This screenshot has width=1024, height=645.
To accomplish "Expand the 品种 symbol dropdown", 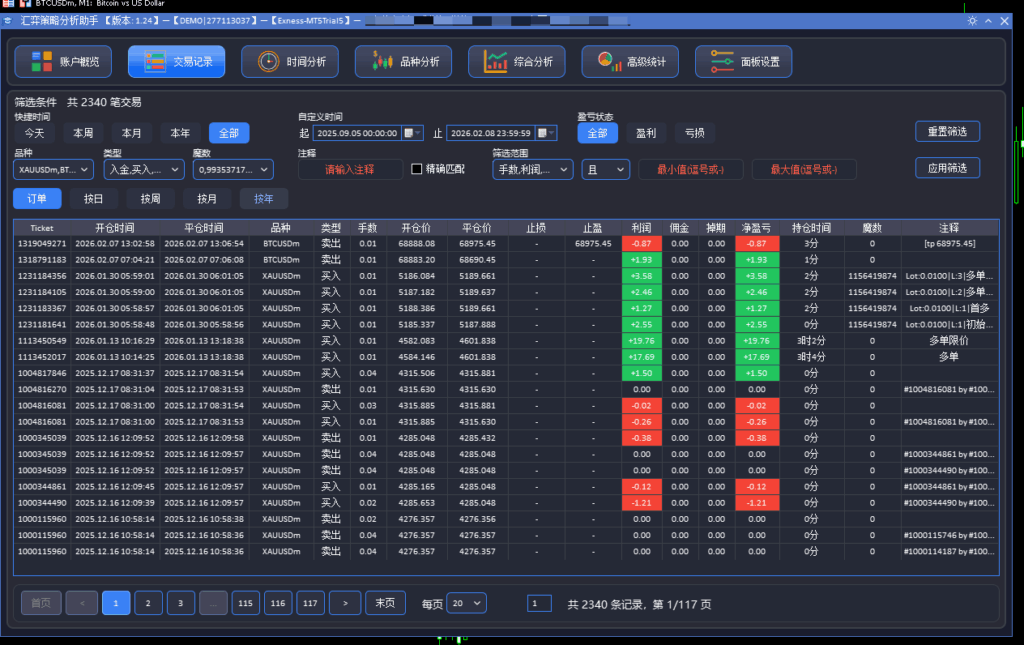I will pyautogui.click(x=53, y=170).
